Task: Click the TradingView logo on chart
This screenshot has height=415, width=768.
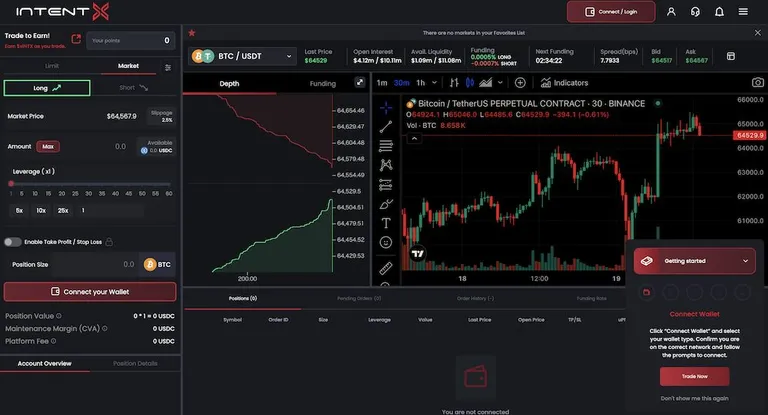Action: 418,253
